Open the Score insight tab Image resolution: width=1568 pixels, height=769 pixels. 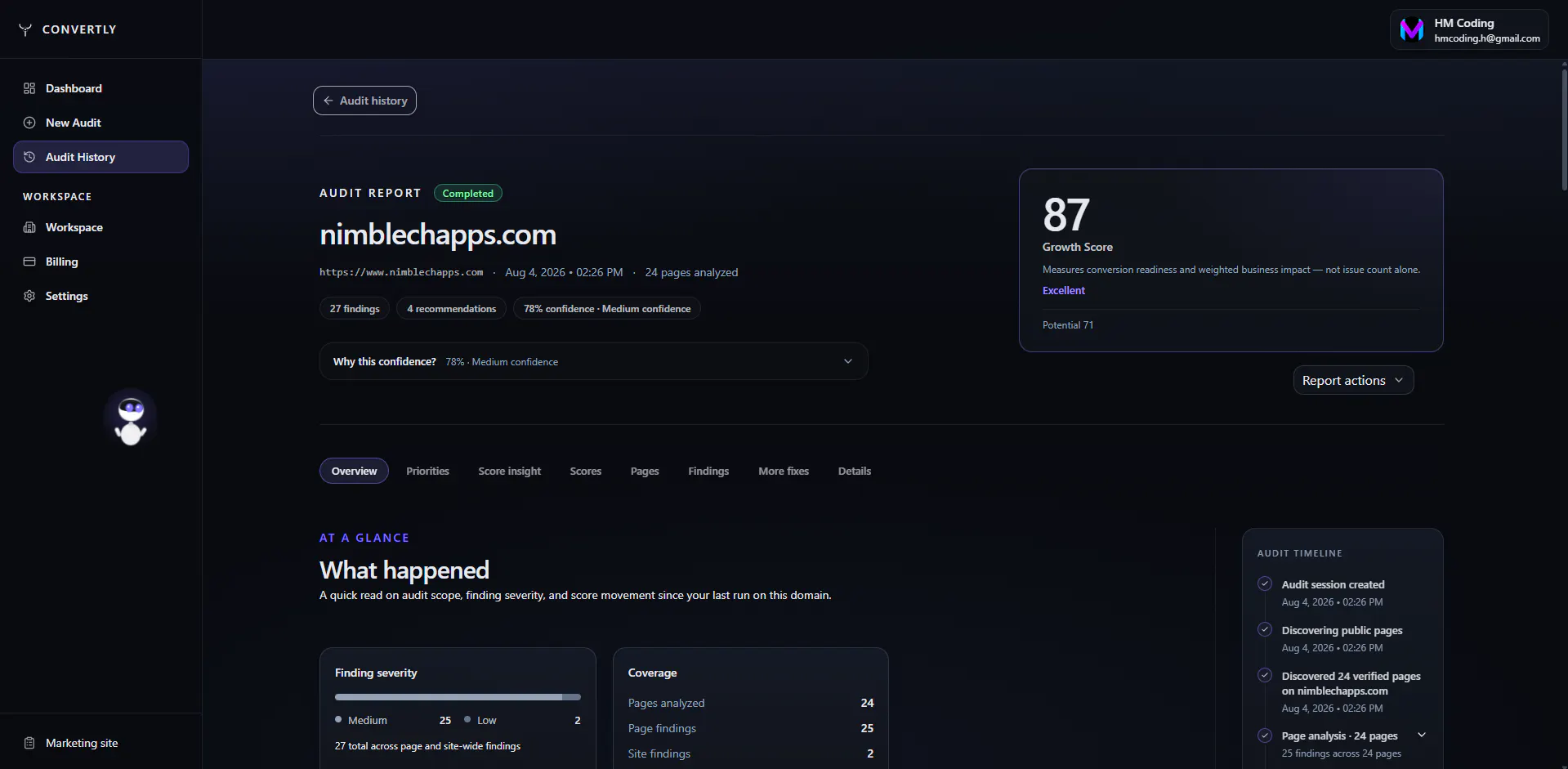509,471
